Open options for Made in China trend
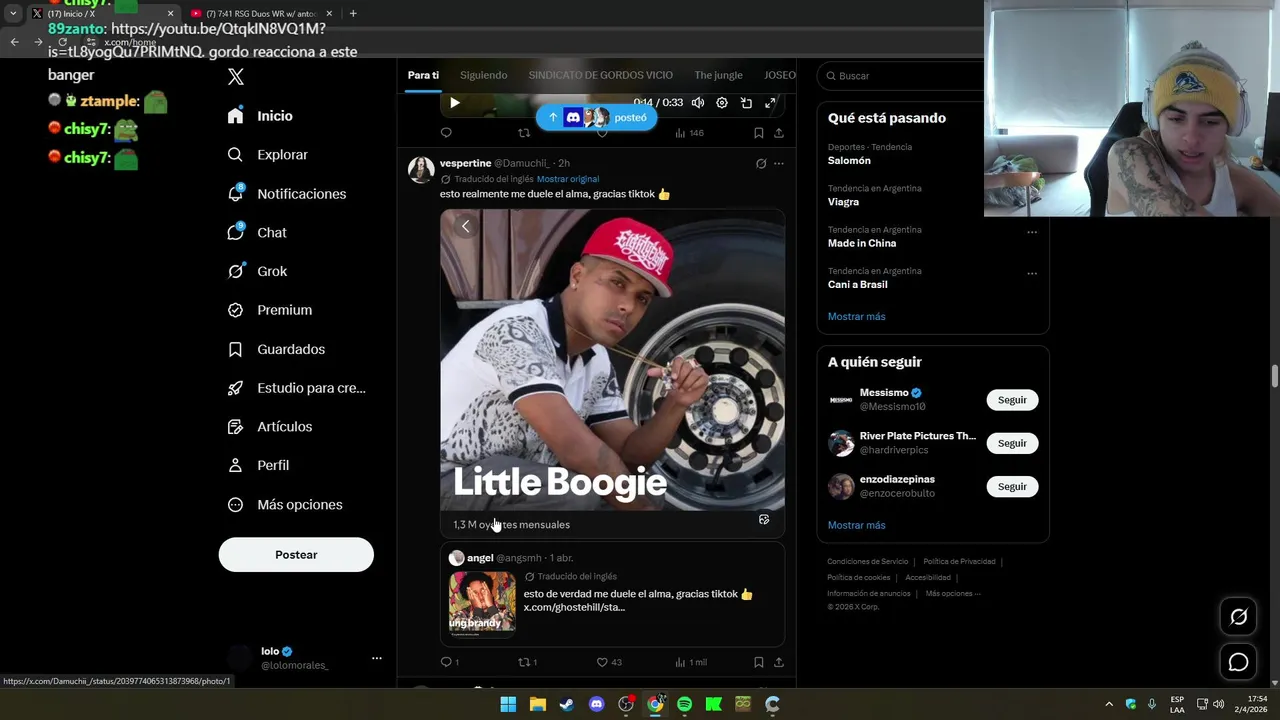This screenshot has width=1280, height=720. 1032,232
